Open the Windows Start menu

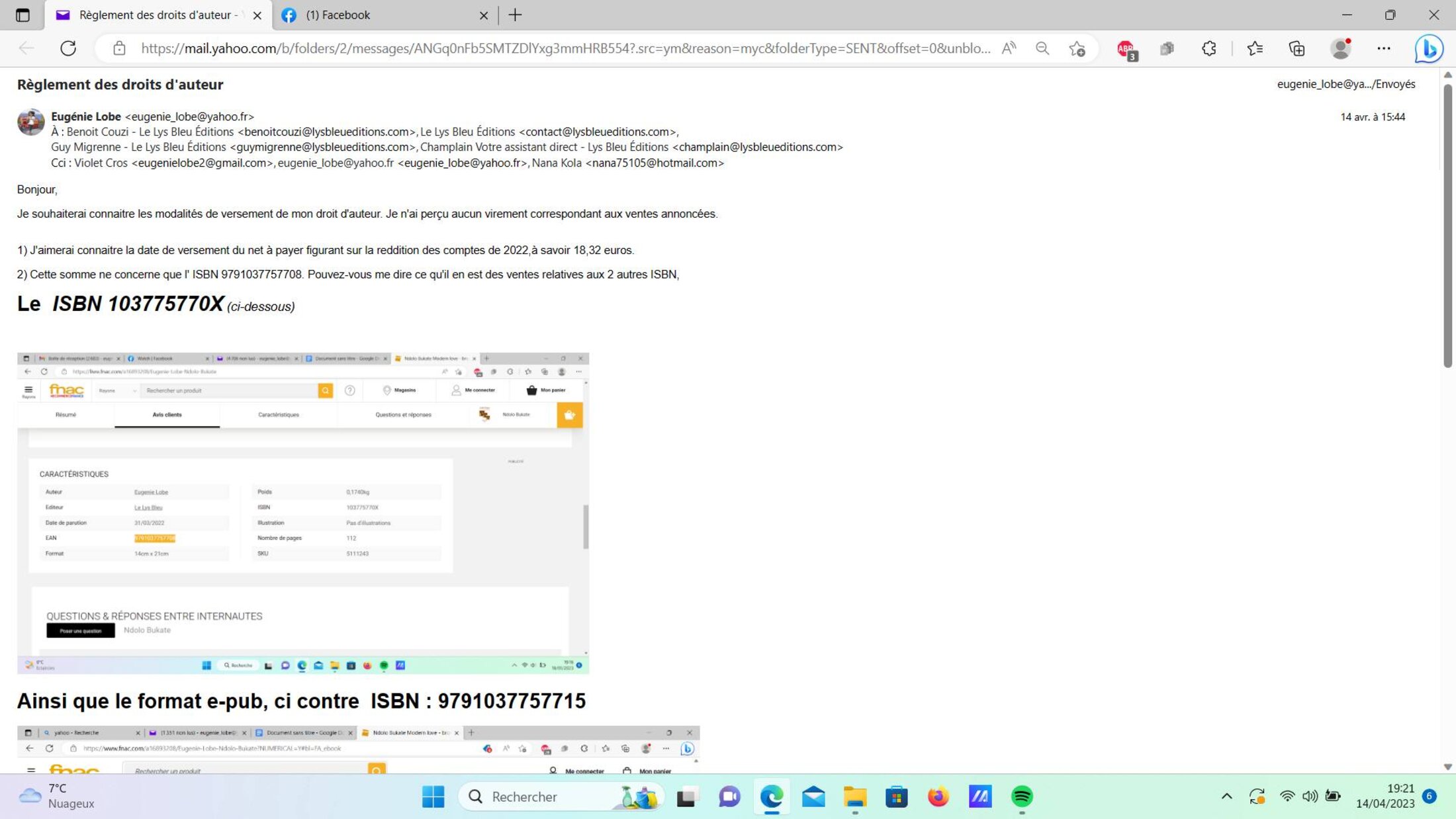(433, 797)
